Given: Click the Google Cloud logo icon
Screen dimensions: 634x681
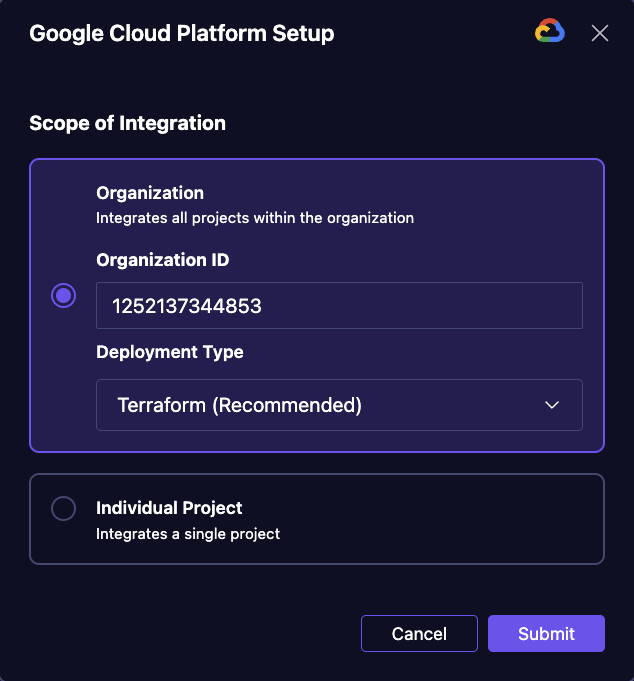Looking at the screenshot, I should (550, 30).
